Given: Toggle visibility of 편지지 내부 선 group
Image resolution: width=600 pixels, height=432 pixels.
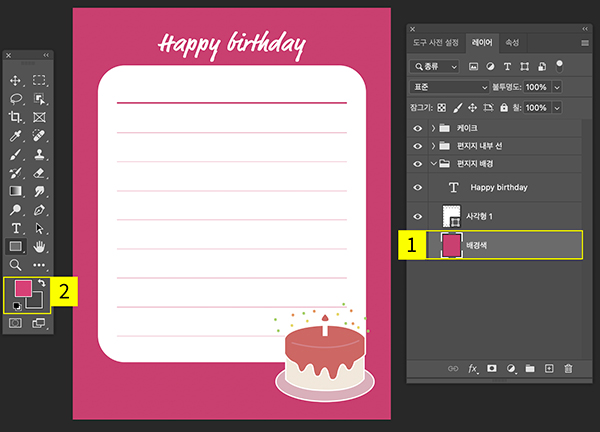Looking at the screenshot, I should pyautogui.click(x=417, y=146).
